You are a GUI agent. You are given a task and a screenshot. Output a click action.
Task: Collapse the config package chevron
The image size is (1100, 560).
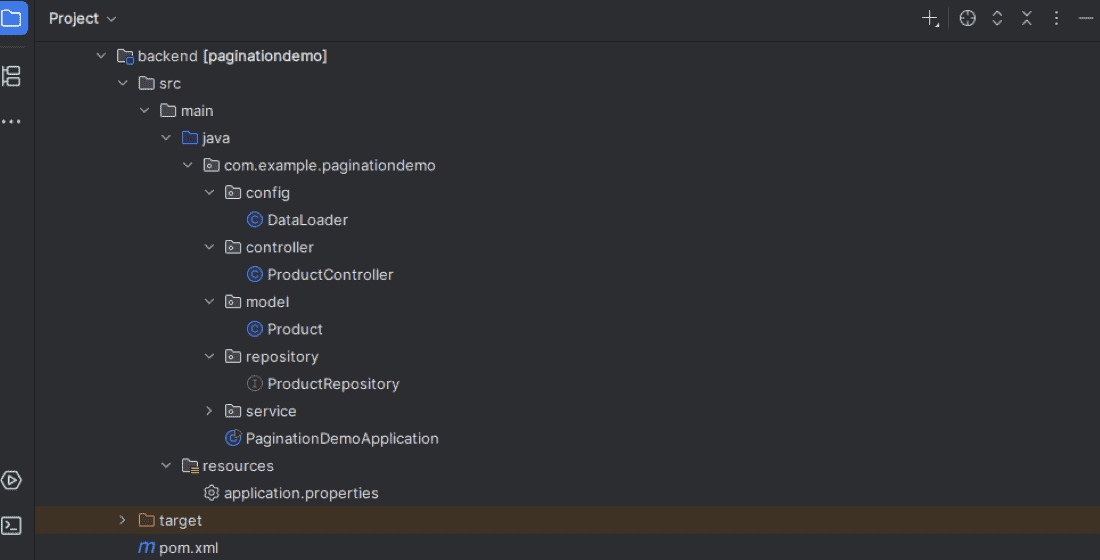click(209, 192)
